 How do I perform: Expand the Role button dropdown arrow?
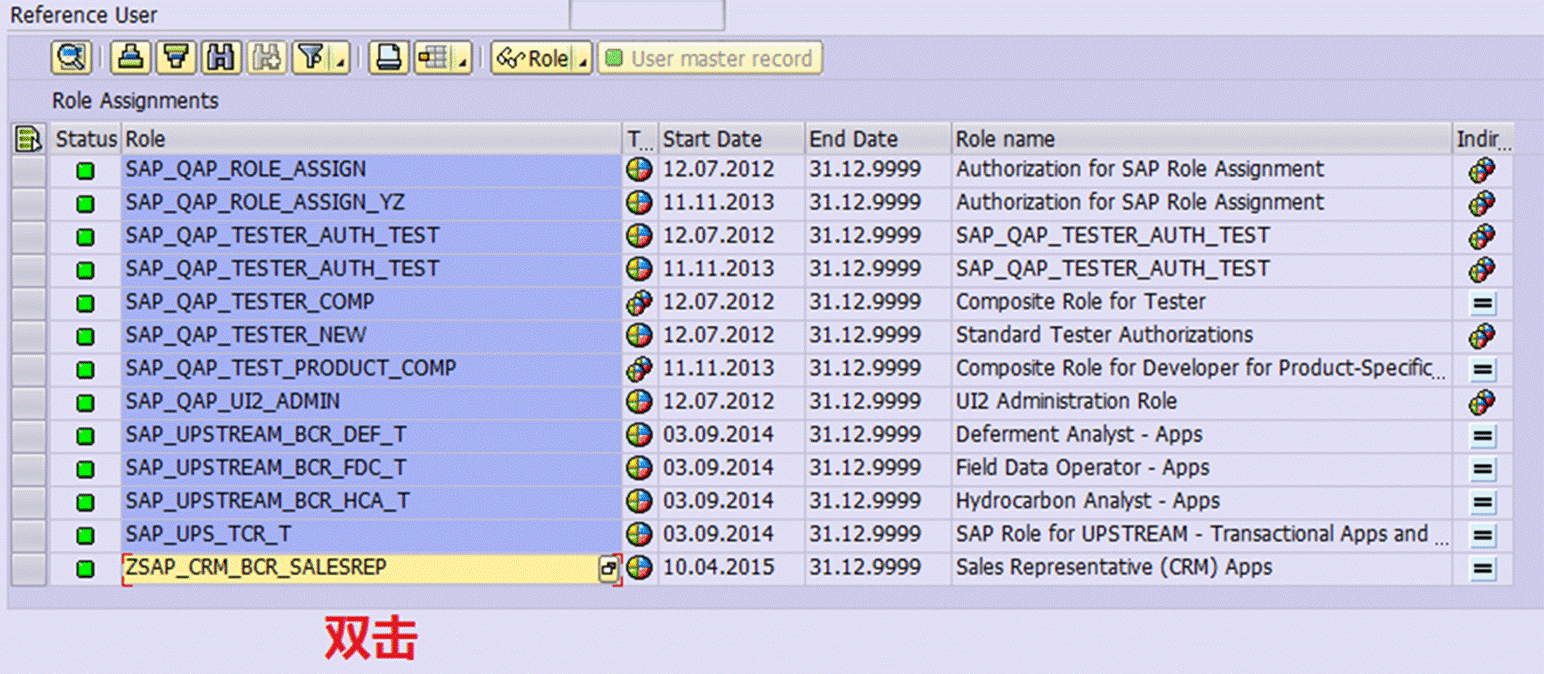pyautogui.click(x=582, y=59)
